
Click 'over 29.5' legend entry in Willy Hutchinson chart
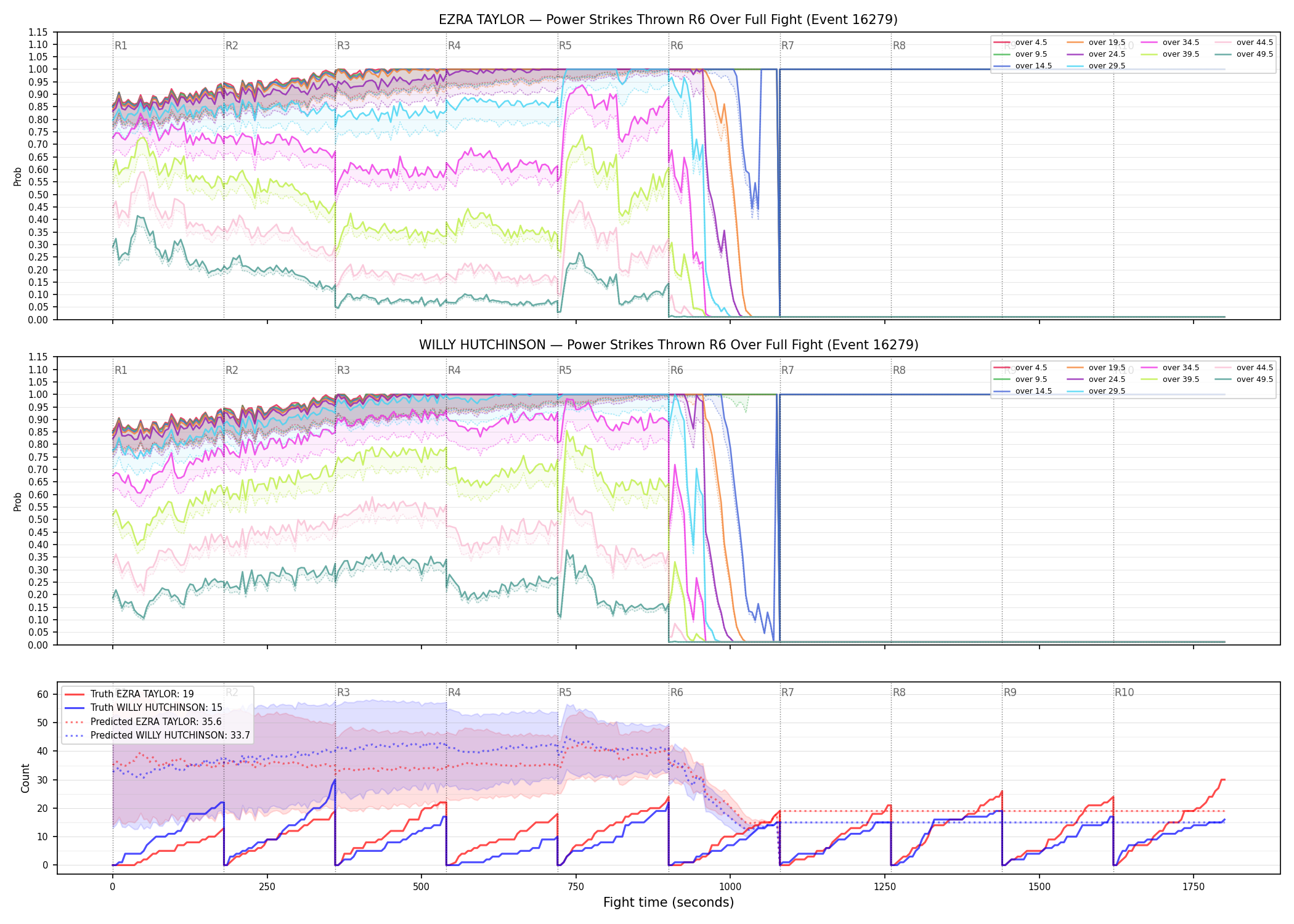tap(1096, 391)
